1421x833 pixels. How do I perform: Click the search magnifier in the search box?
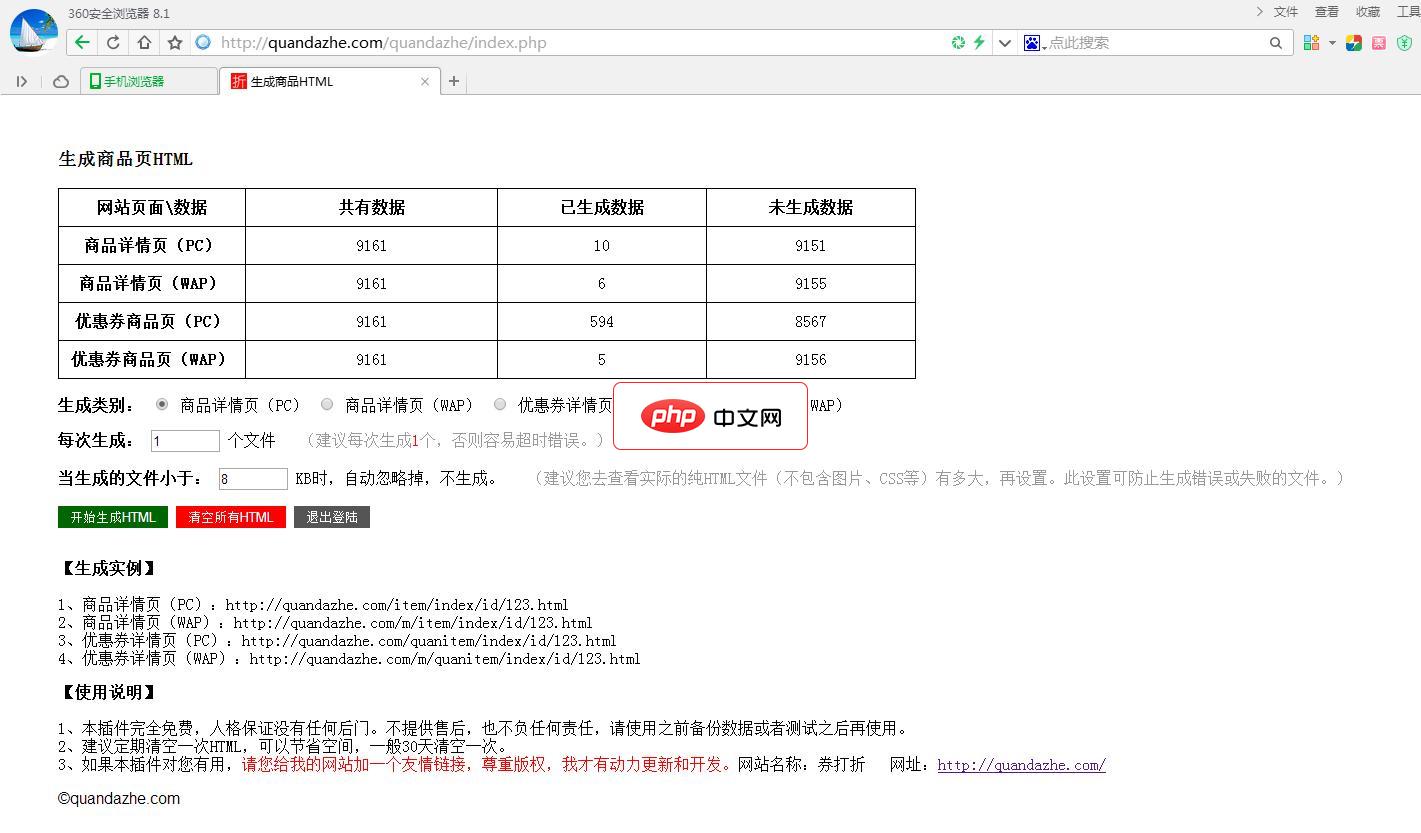(x=1278, y=42)
